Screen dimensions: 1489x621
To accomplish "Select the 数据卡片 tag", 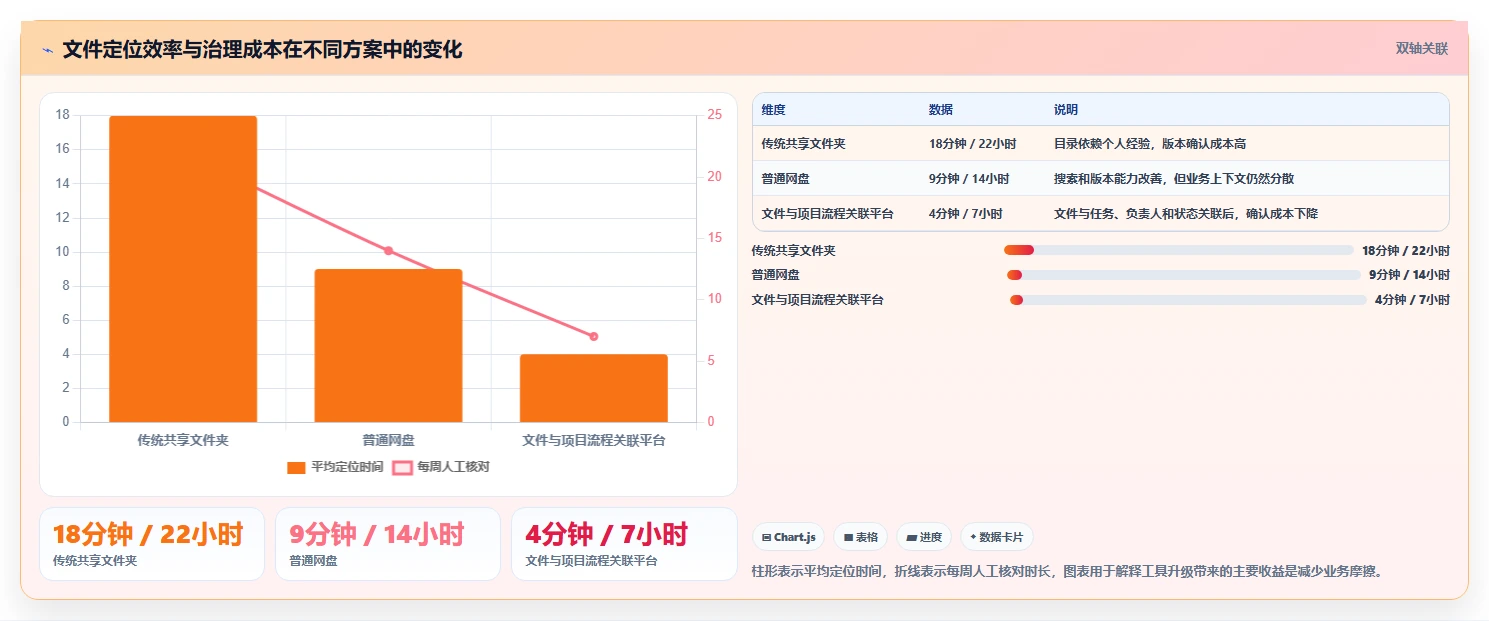I will coord(997,537).
